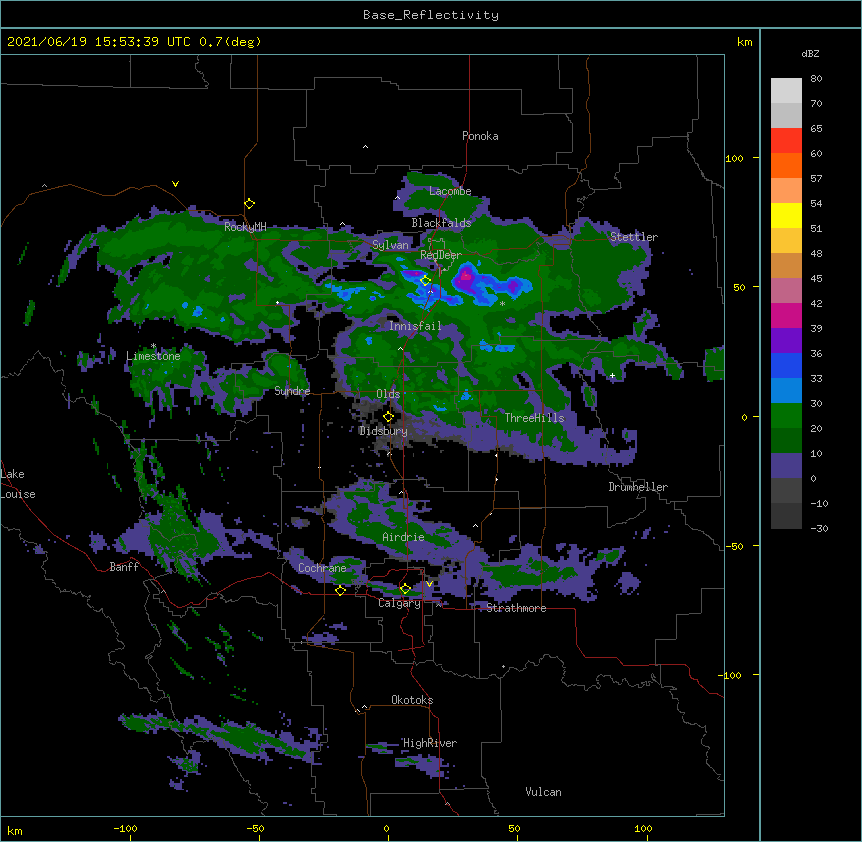Select the light gray 80-70 dBZ swatch

(786, 91)
